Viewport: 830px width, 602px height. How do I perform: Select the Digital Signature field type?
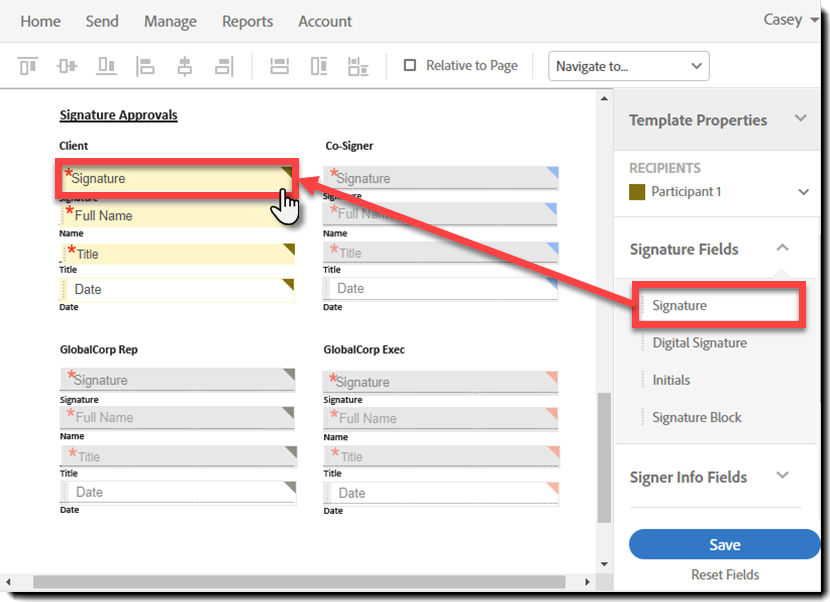[699, 343]
